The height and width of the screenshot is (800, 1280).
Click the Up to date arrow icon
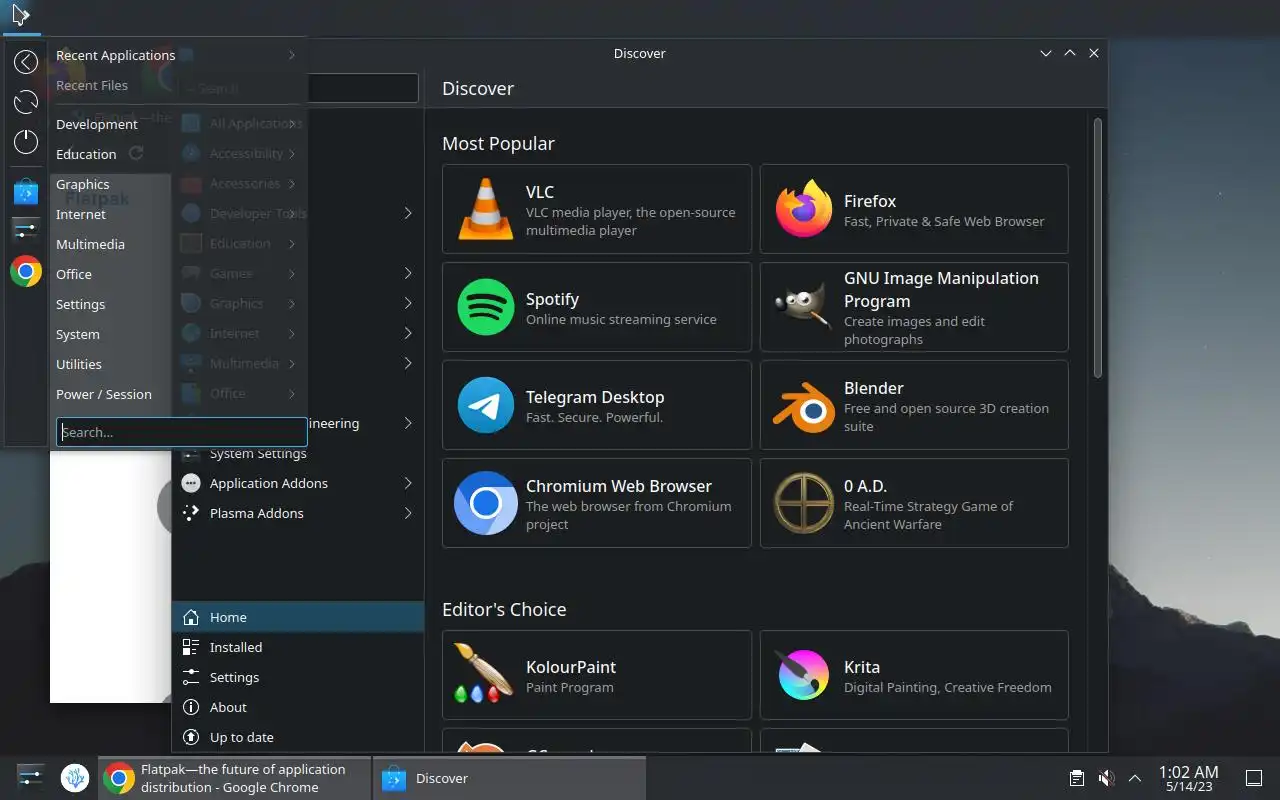[191, 737]
